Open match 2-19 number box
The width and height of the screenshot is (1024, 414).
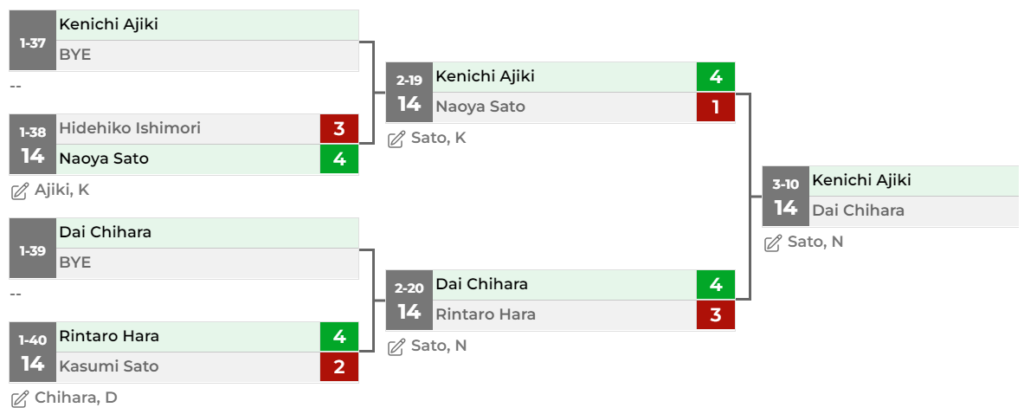coord(409,93)
